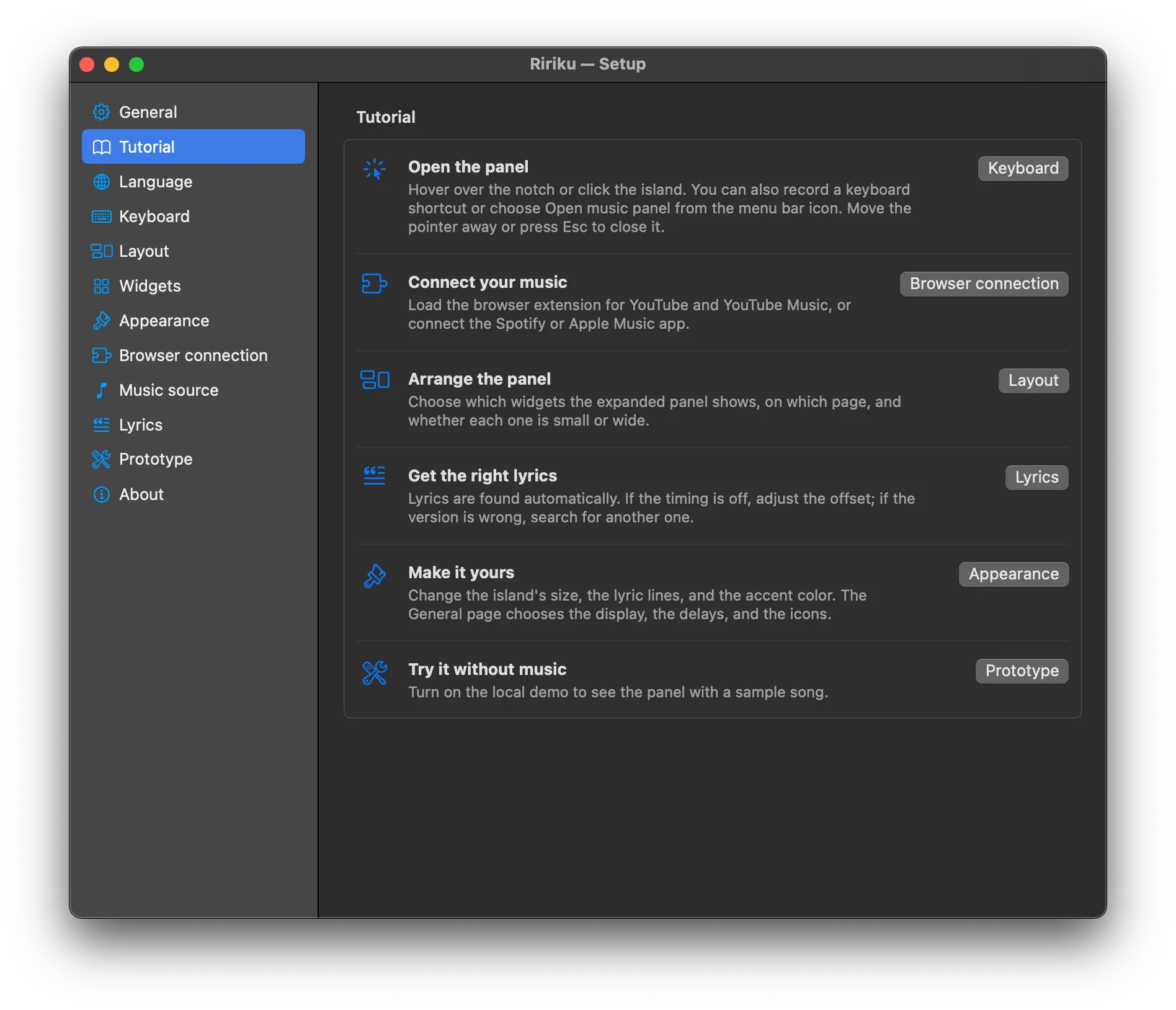This screenshot has height=1010, width=1176.
Task: Click the 'Try it without music' heading
Action: click(x=487, y=669)
